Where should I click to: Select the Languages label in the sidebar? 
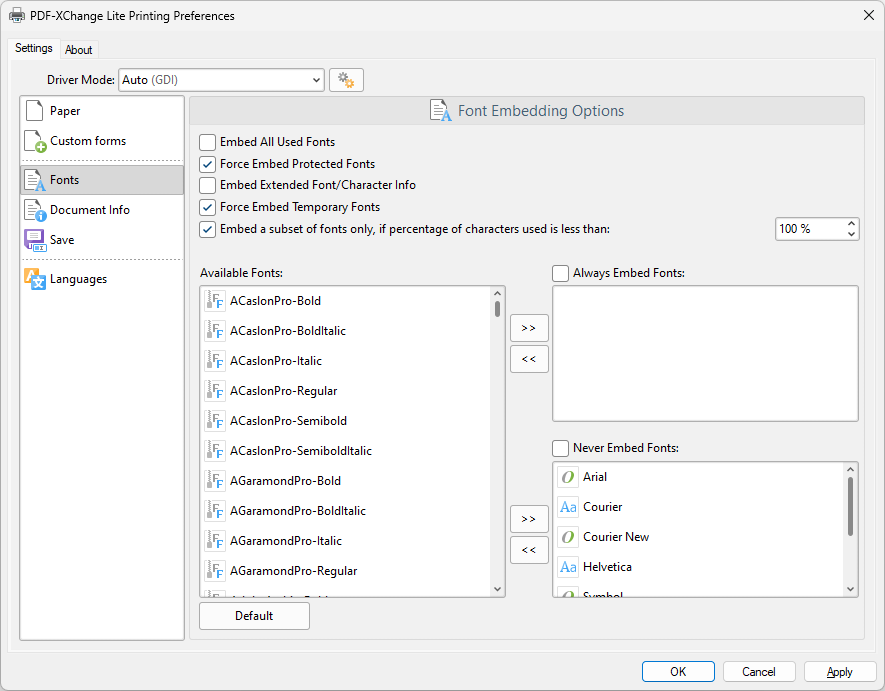(78, 279)
